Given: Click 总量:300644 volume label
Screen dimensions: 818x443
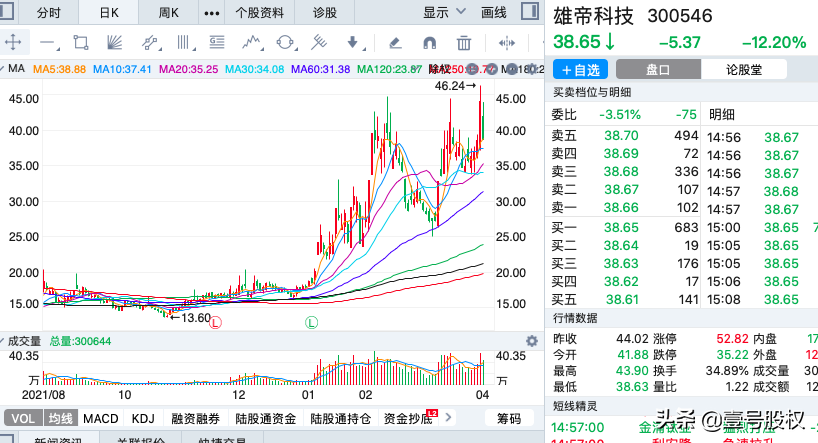Looking at the screenshot, I should 80,341.
